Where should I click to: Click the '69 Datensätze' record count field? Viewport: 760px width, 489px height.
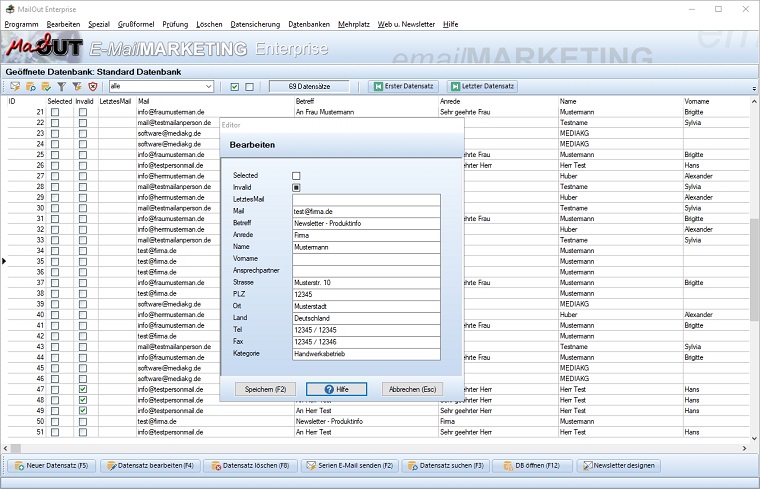pyautogui.click(x=309, y=86)
